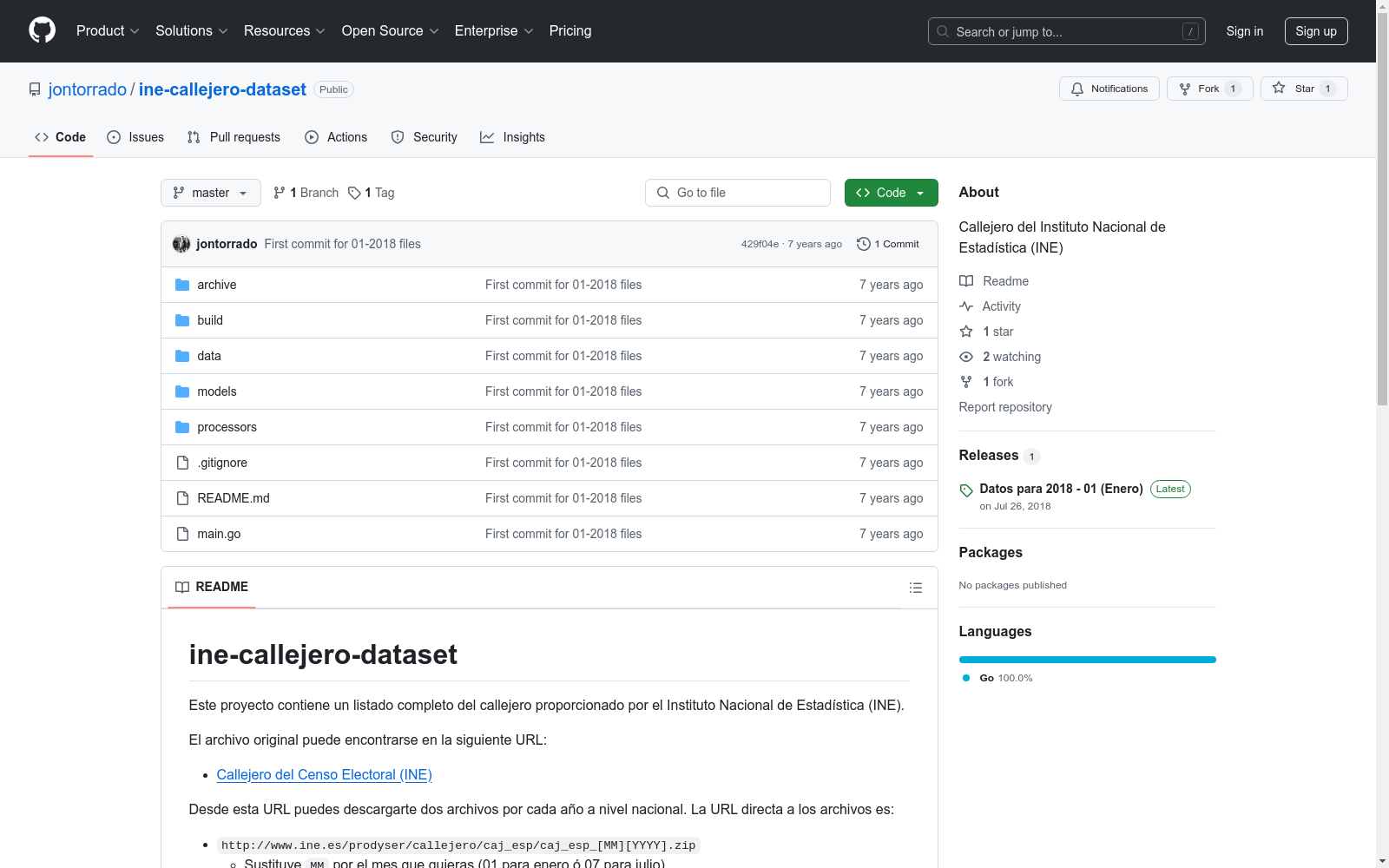View the 2 watching link
Image resolution: width=1389 pixels, height=868 pixels.
(x=1000, y=357)
